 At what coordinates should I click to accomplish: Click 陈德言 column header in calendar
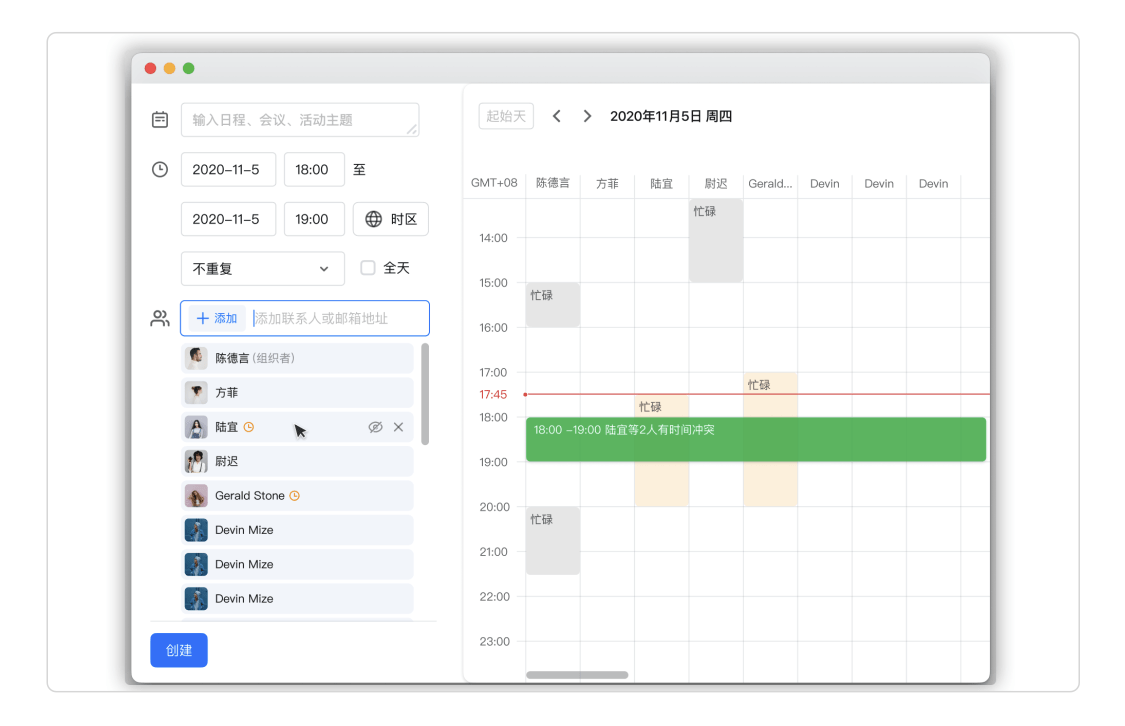[552, 183]
